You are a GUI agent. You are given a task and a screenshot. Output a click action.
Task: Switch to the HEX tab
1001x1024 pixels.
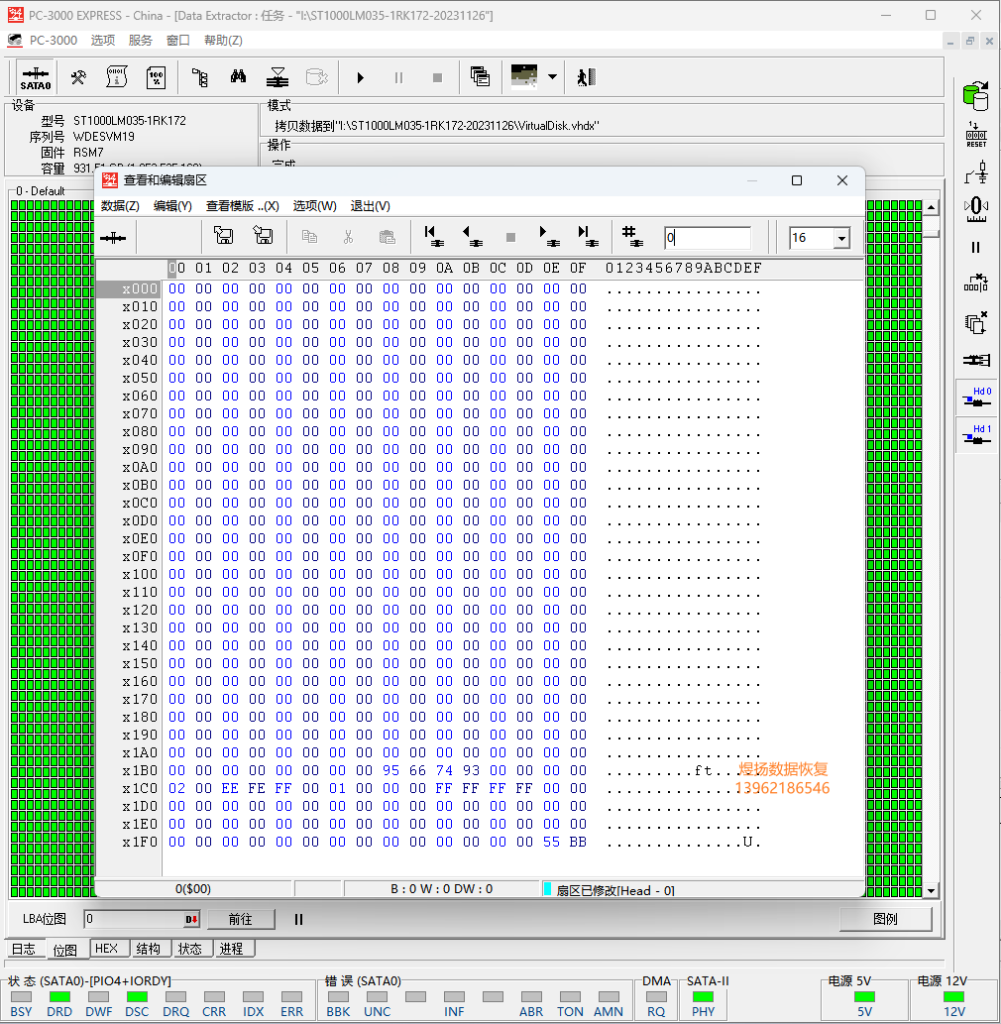106,948
